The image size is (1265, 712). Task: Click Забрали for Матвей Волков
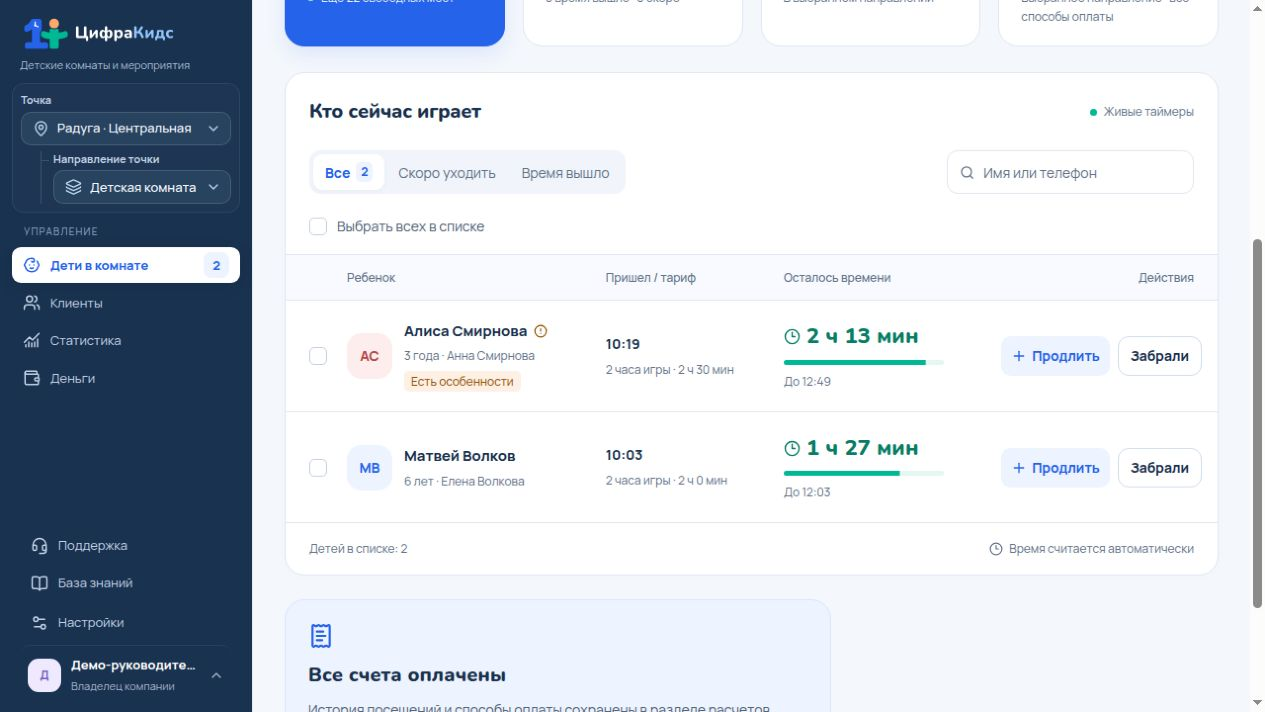pyautogui.click(x=1160, y=468)
